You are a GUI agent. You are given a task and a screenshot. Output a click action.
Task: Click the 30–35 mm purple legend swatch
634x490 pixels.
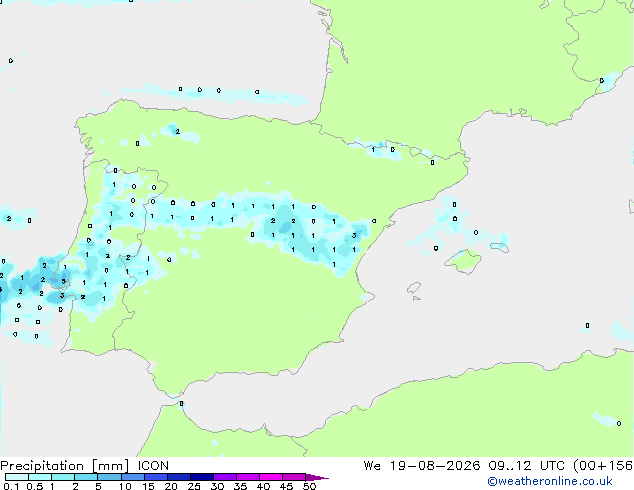(224, 477)
